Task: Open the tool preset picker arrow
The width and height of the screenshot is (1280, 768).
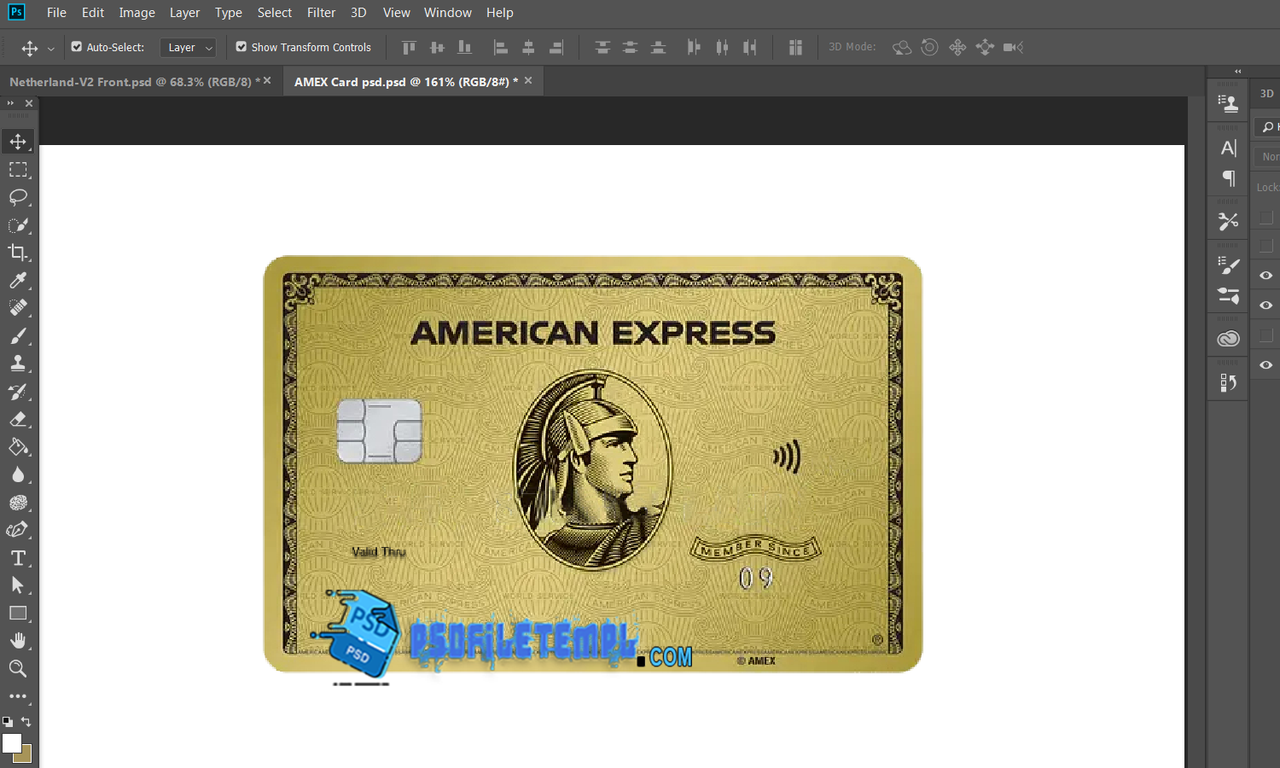Action: click(x=51, y=48)
